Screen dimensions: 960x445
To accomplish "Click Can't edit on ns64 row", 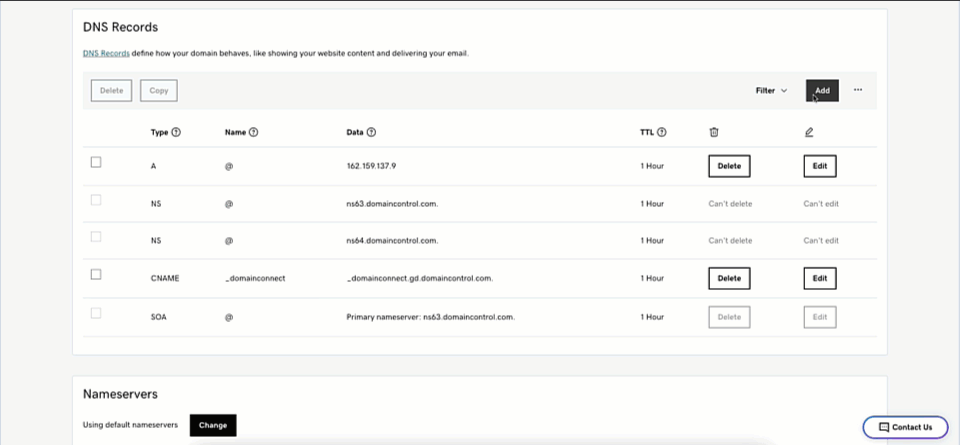I will pyautogui.click(x=821, y=241).
